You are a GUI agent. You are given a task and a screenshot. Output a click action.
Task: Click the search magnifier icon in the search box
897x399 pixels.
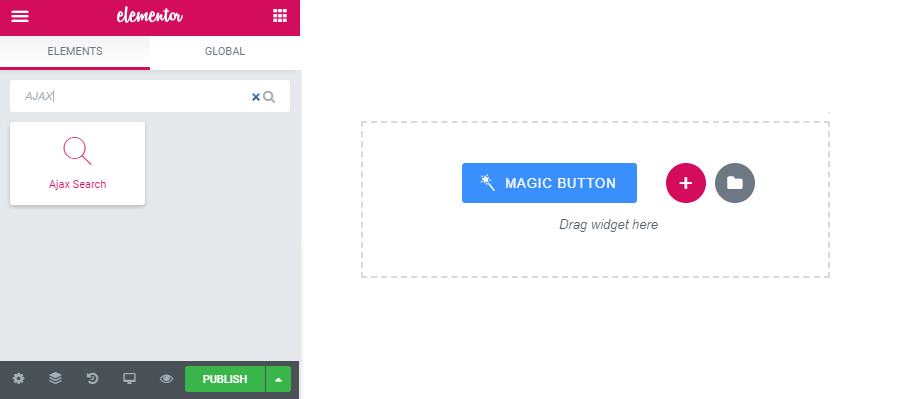click(269, 97)
